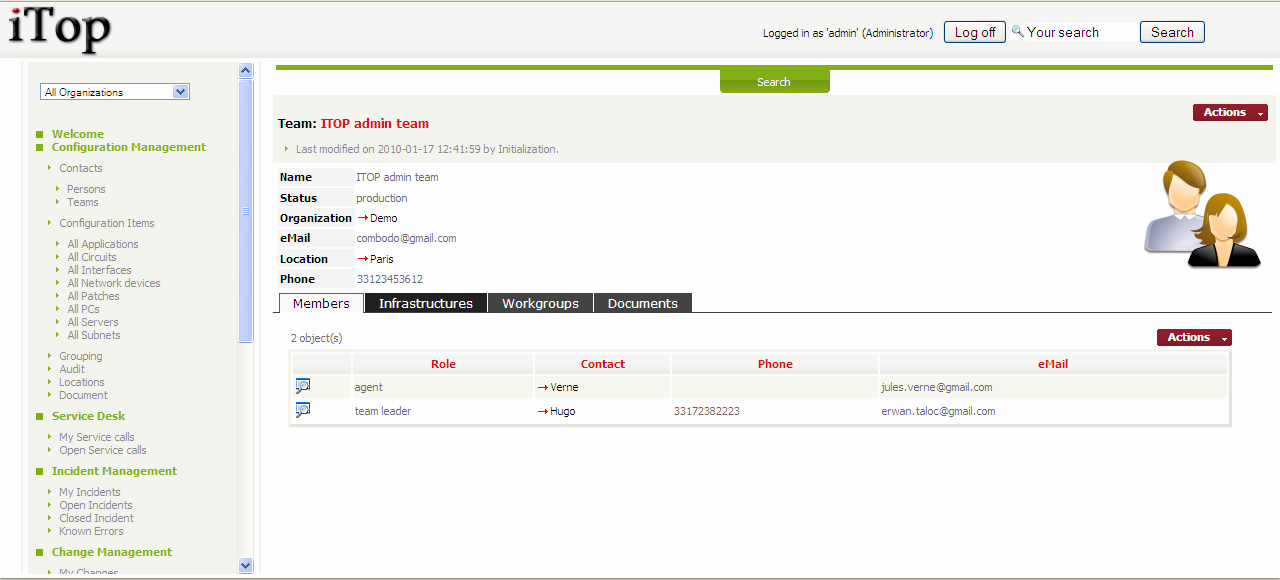Open Change Management menu section
The height and width of the screenshot is (580, 1280).
112,552
